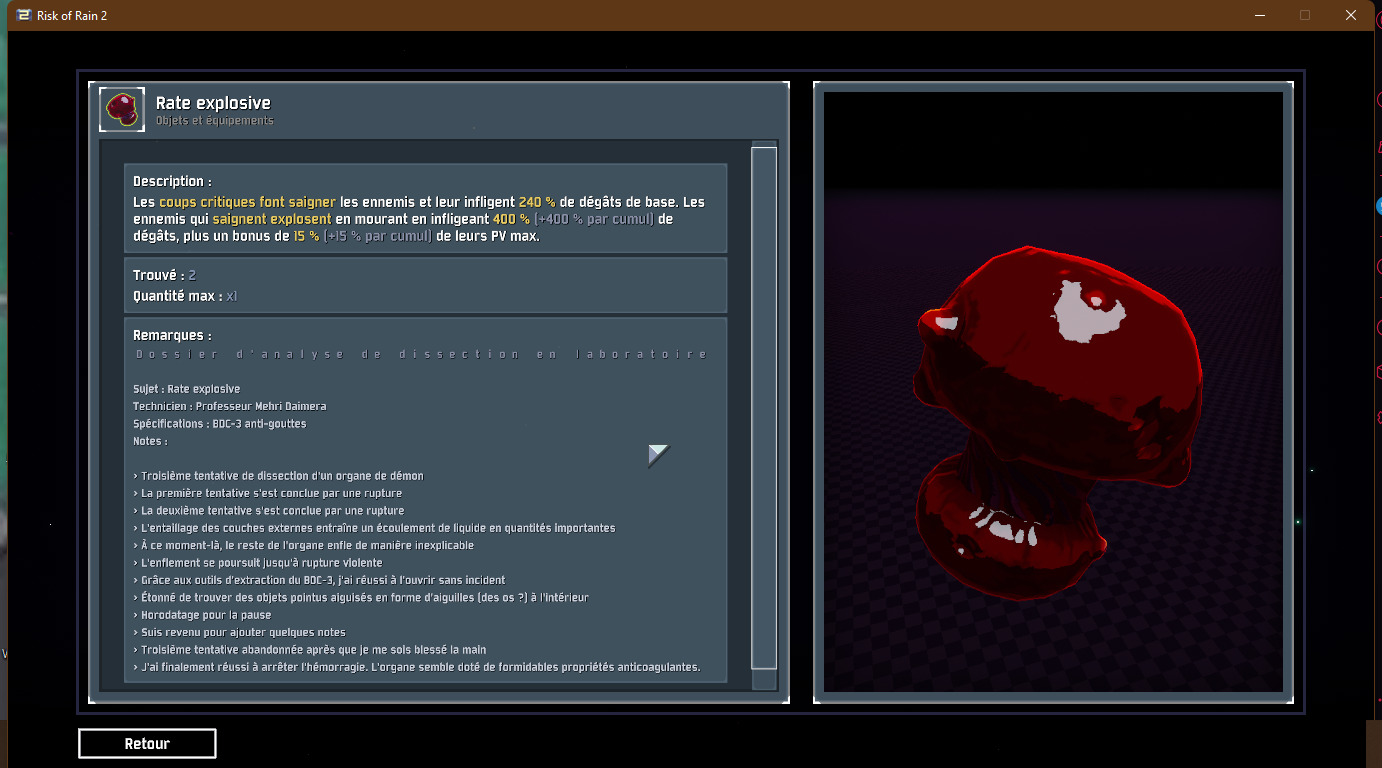Click the "Objets et équipements" category subtitle

pos(214,121)
